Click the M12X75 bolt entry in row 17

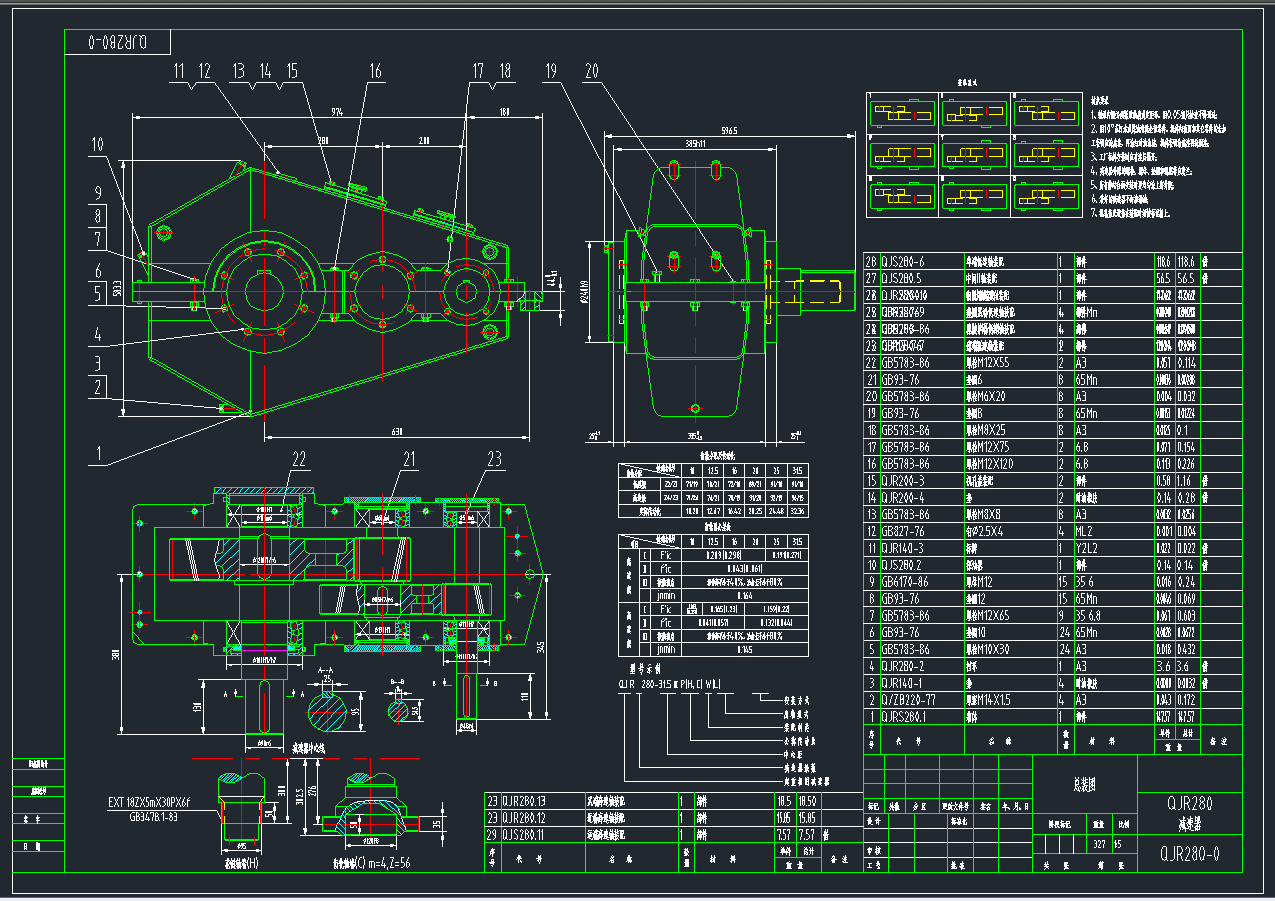[x=989, y=448]
